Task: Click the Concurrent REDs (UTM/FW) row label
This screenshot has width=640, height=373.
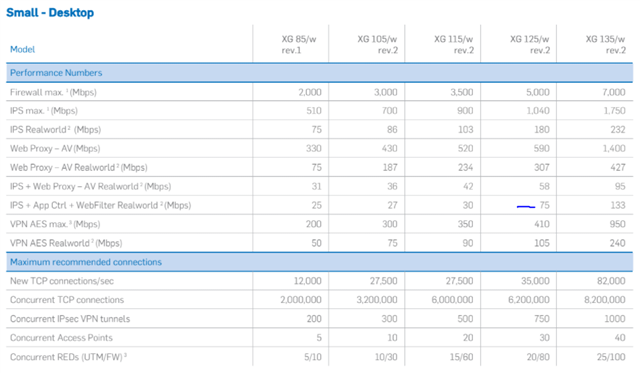Action: (x=68, y=357)
